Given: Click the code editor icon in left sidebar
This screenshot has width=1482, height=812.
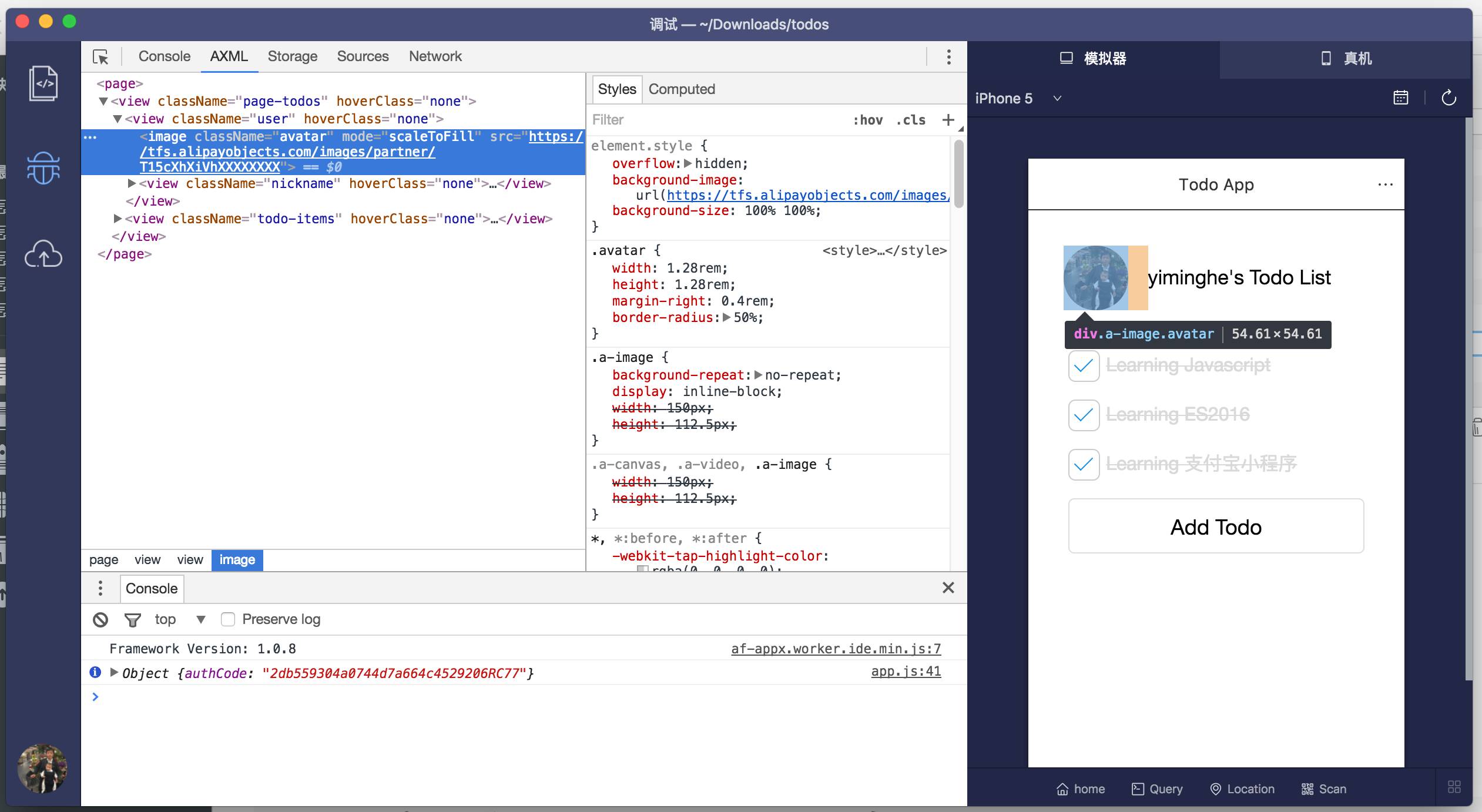Looking at the screenshot, I should click(43, 83).
